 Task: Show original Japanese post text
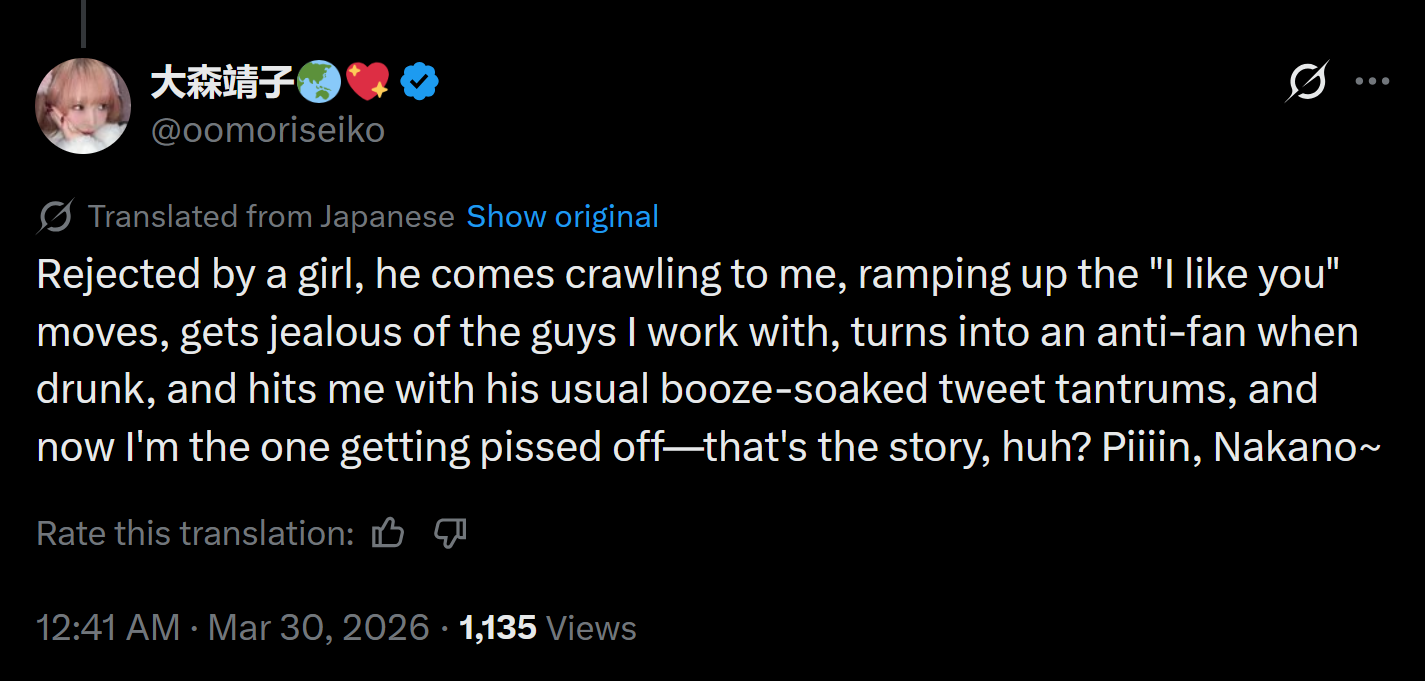pyautogui.click(x=562, y=217)
